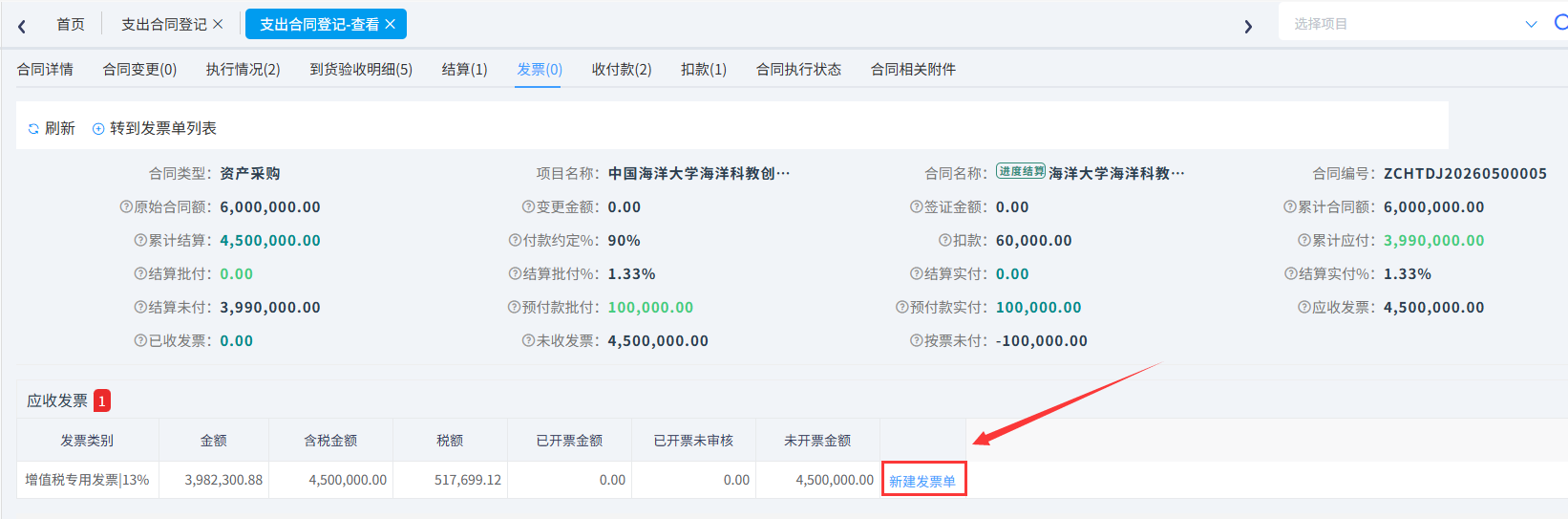Click help icon beside 结算实付
Image resolution: width=1568 pixels, height=519 pixels.
tap(916, 273)
